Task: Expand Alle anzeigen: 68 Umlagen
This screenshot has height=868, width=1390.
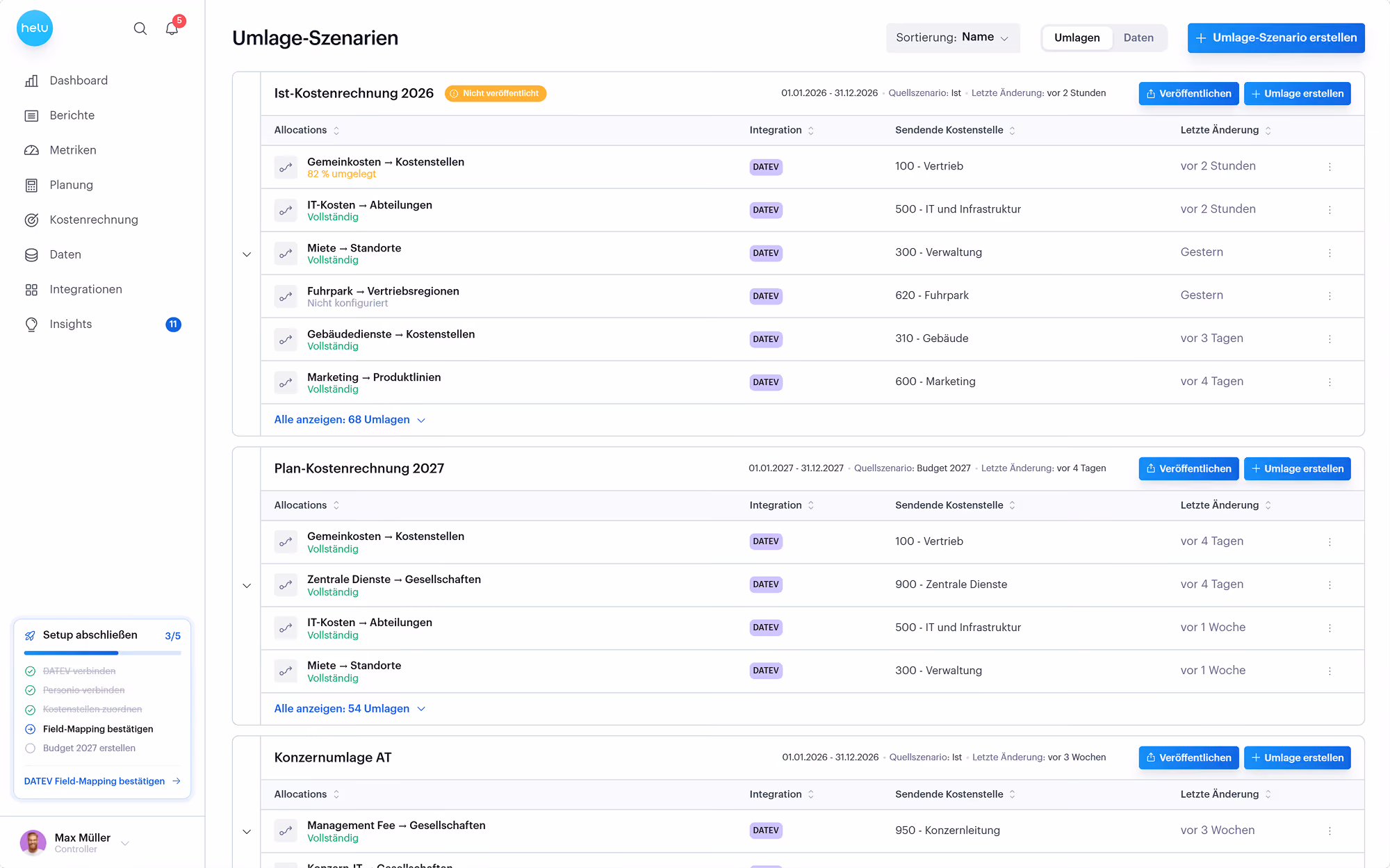Action: 350,420
